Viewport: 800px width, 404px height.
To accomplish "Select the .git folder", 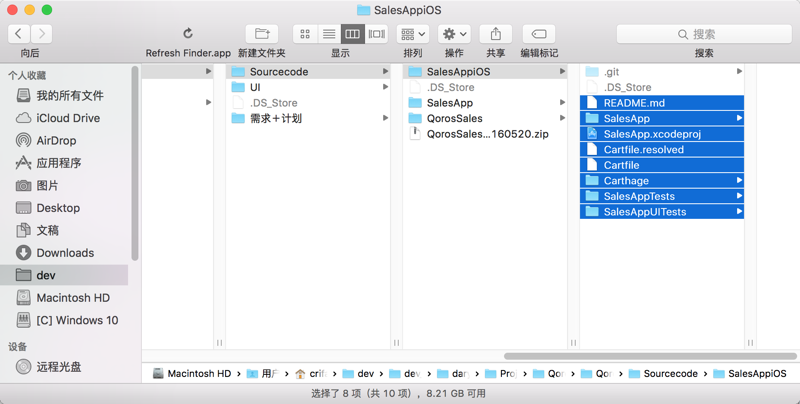I will tap(662, 71).
